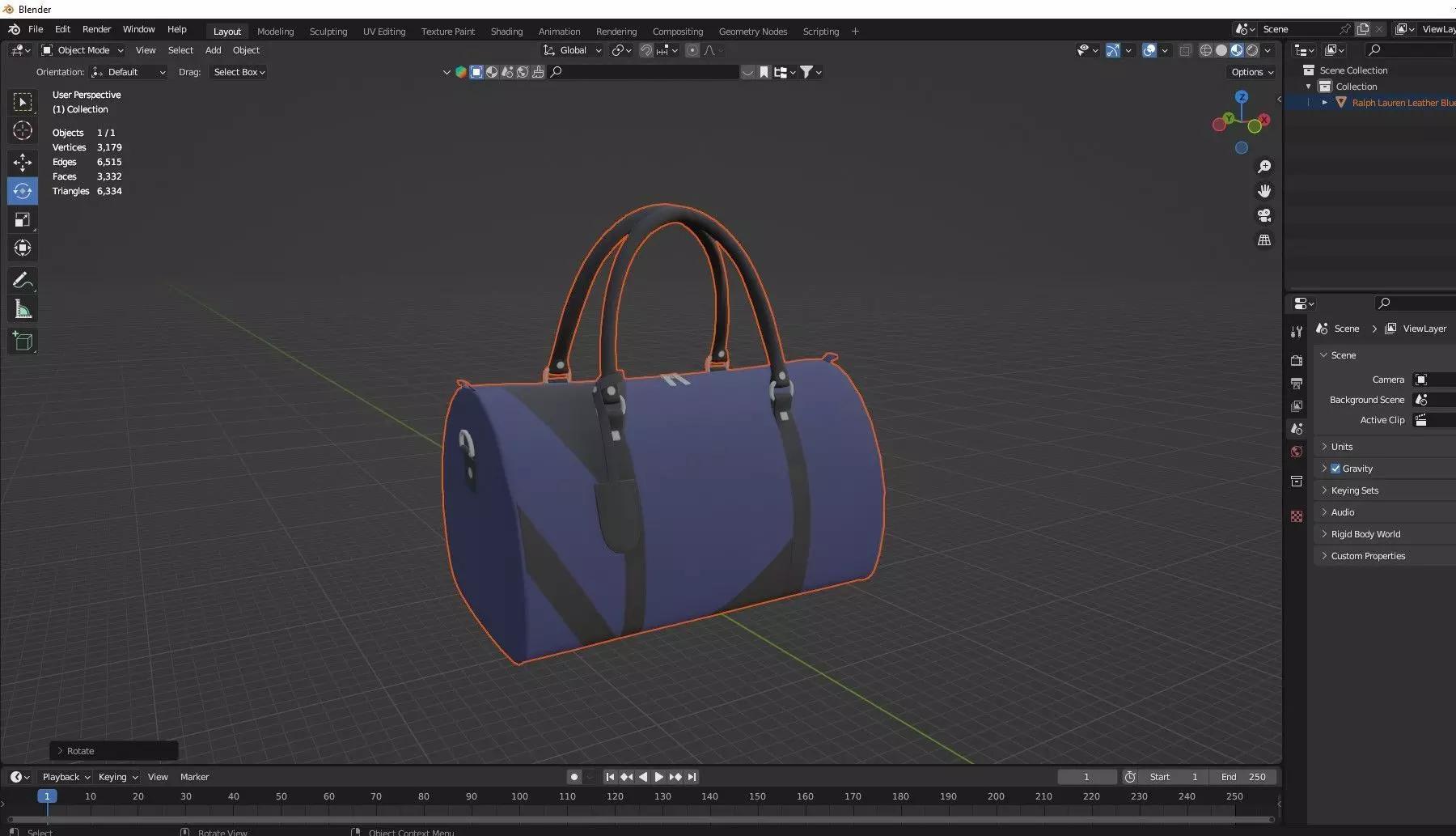Play the animation forward
The width and height of the screenshot is (1456, 836).
(x=658, y=777)
